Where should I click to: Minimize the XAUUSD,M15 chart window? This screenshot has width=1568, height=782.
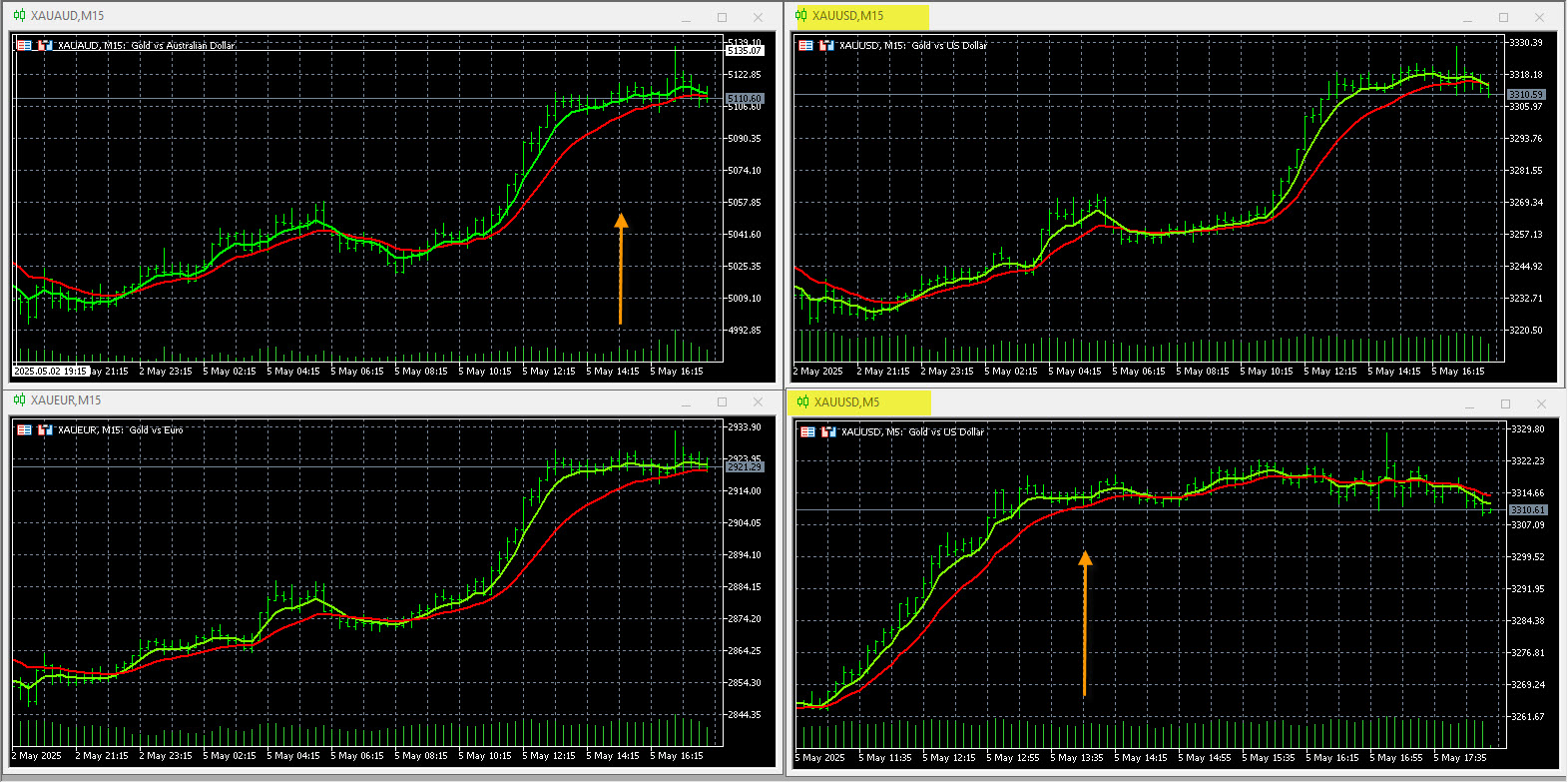tap(1468, 17)
